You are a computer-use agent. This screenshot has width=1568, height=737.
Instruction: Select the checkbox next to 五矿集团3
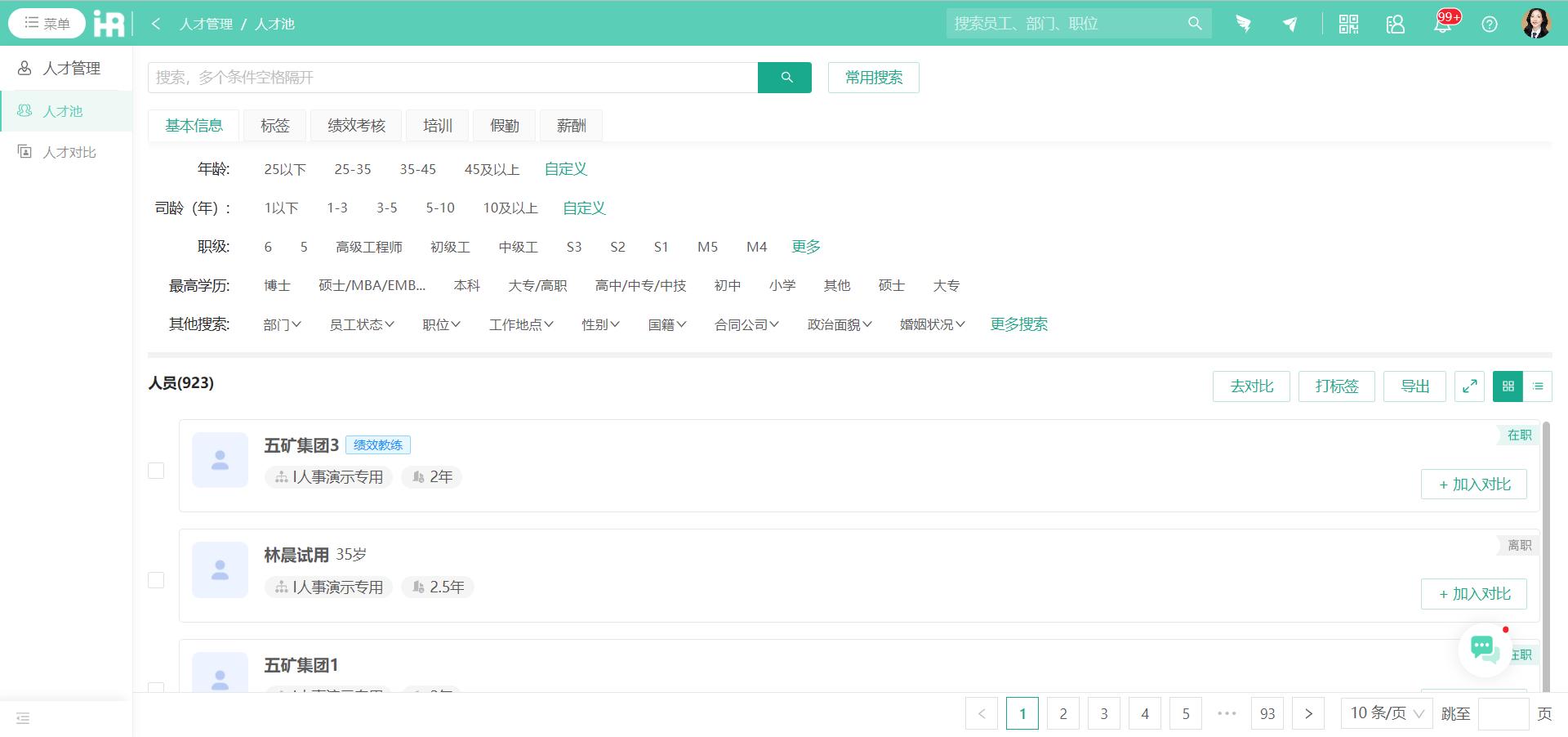coord(156,470)
